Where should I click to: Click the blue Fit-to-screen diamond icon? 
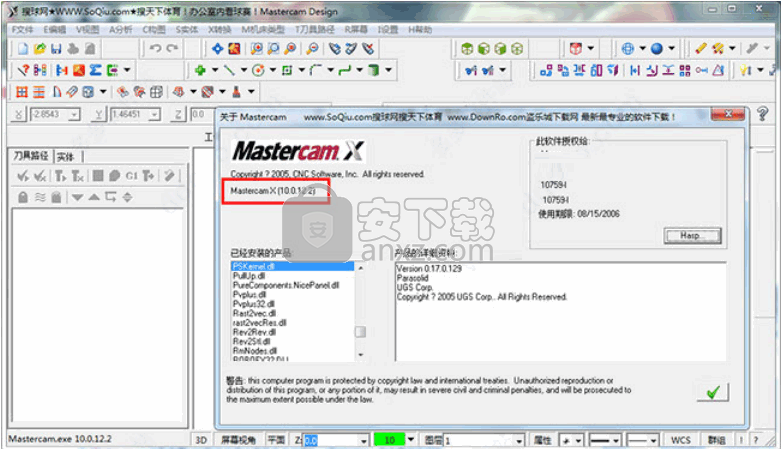pyautogui.click(x=218, y=48)
